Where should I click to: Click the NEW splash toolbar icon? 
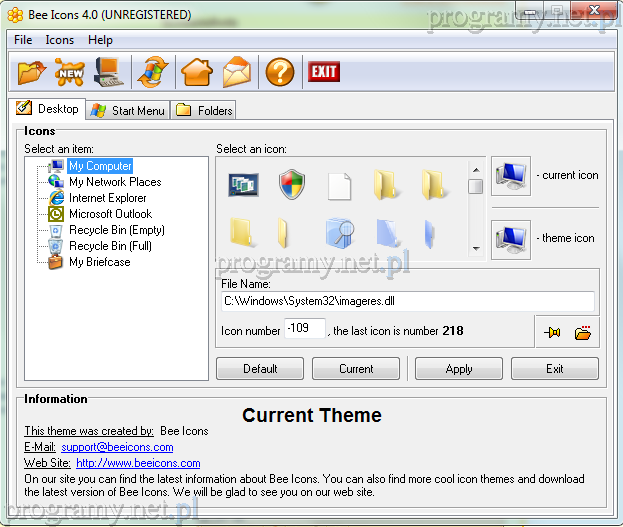point(70,72)
